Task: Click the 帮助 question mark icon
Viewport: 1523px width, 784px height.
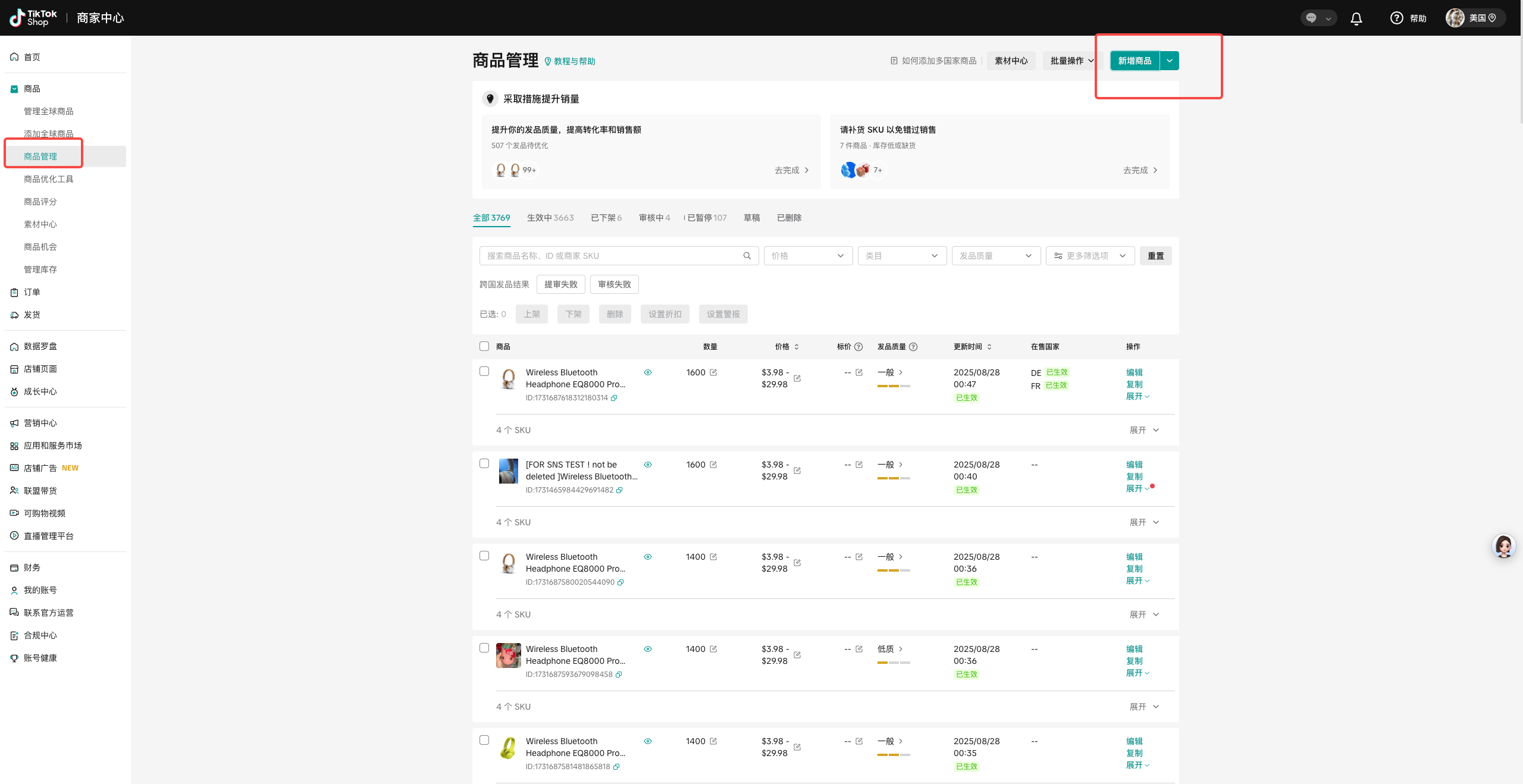Action: (x=1396, y=18)
